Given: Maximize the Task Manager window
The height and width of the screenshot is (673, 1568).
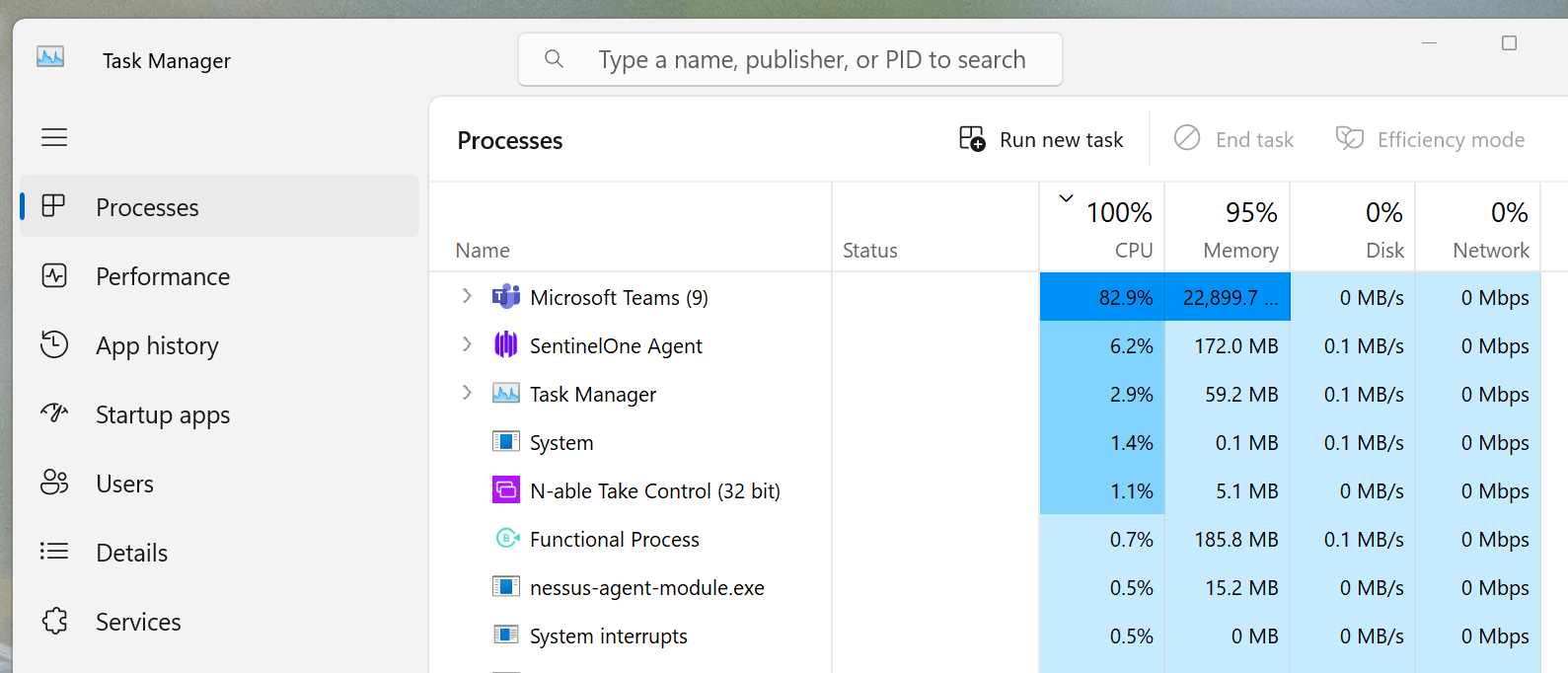Looking at the screenshot, I should (x=1509, y=43).
